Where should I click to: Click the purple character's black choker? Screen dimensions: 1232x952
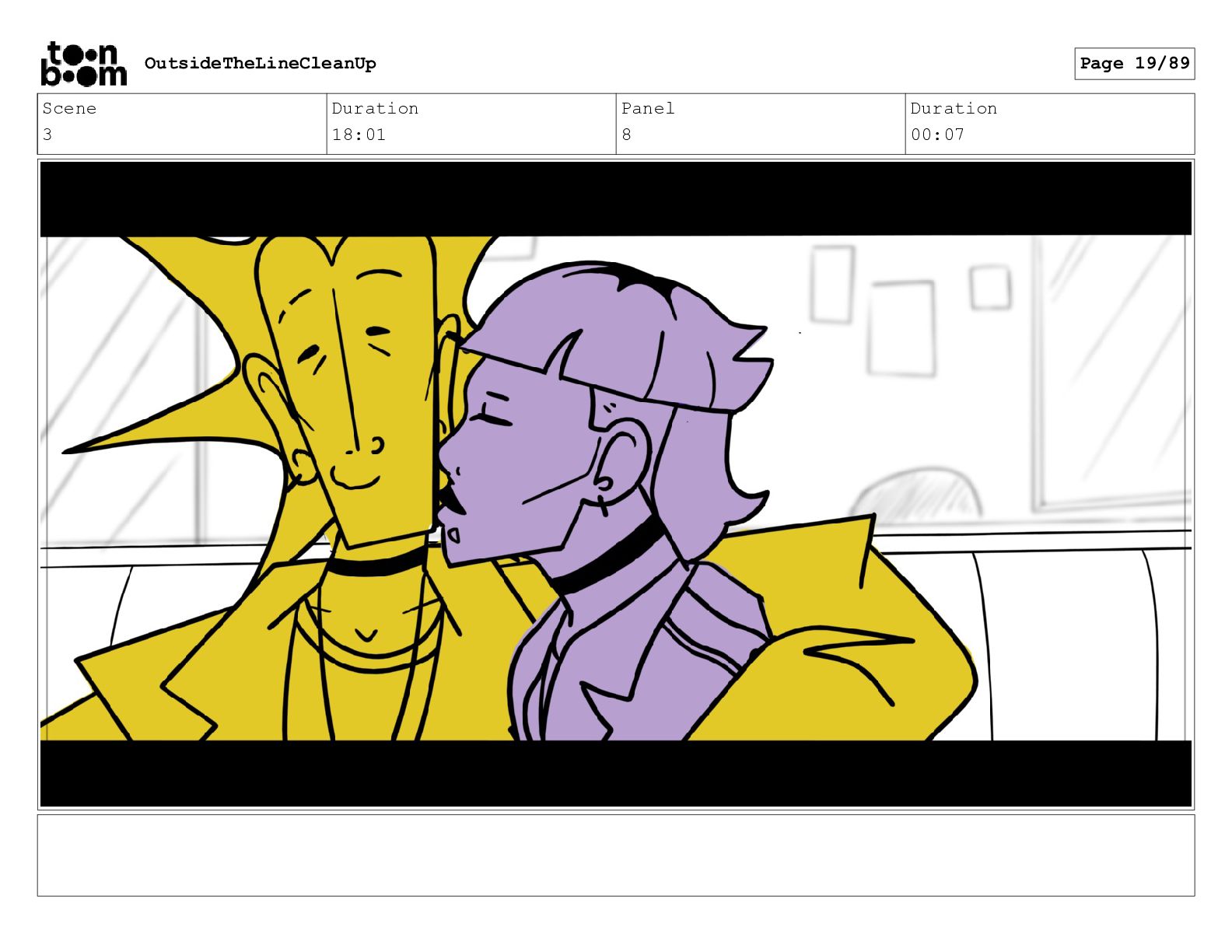pyautogui.click(x=607, y=562)
